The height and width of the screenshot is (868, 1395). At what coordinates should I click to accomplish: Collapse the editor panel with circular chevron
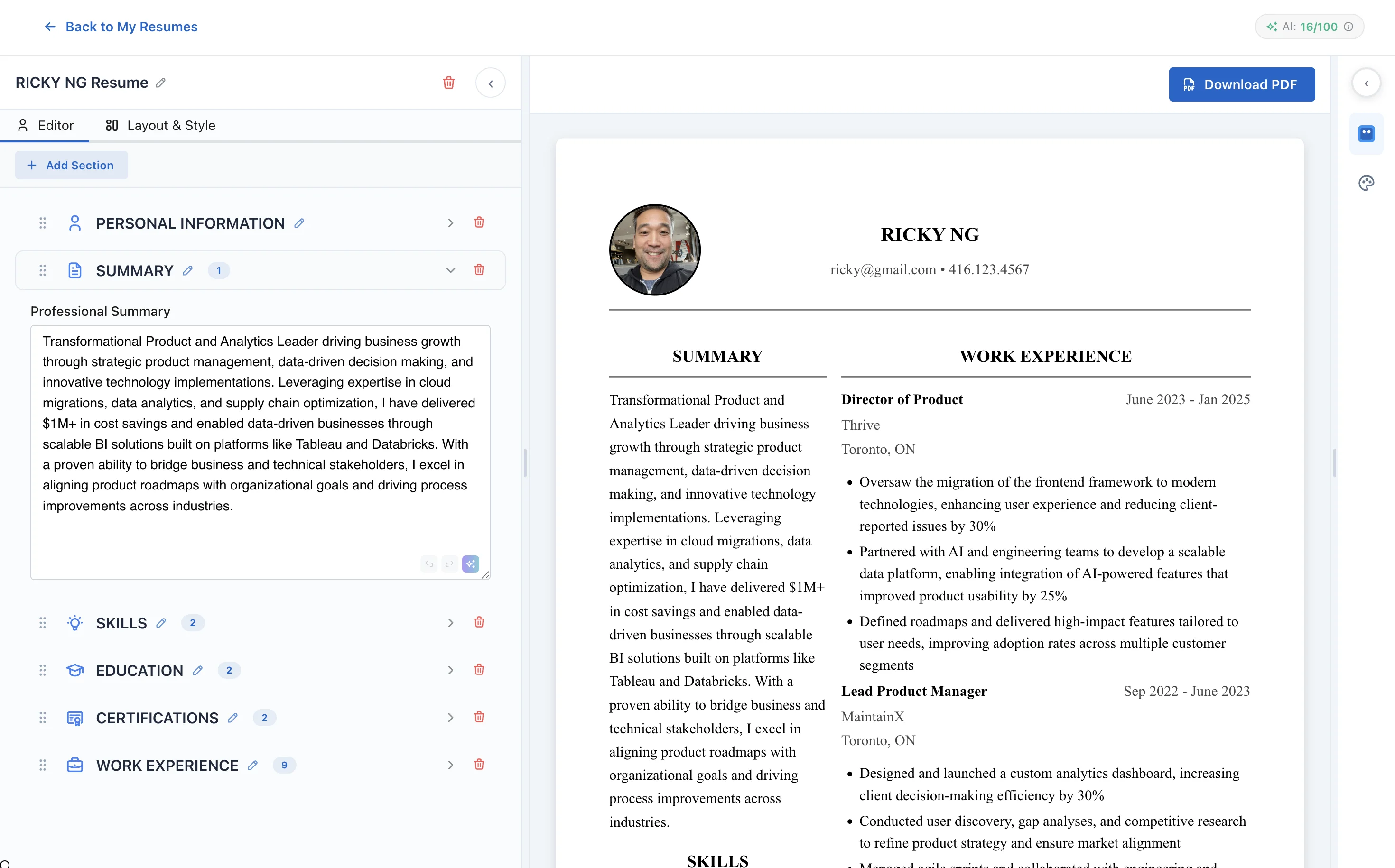coord(491,83)
